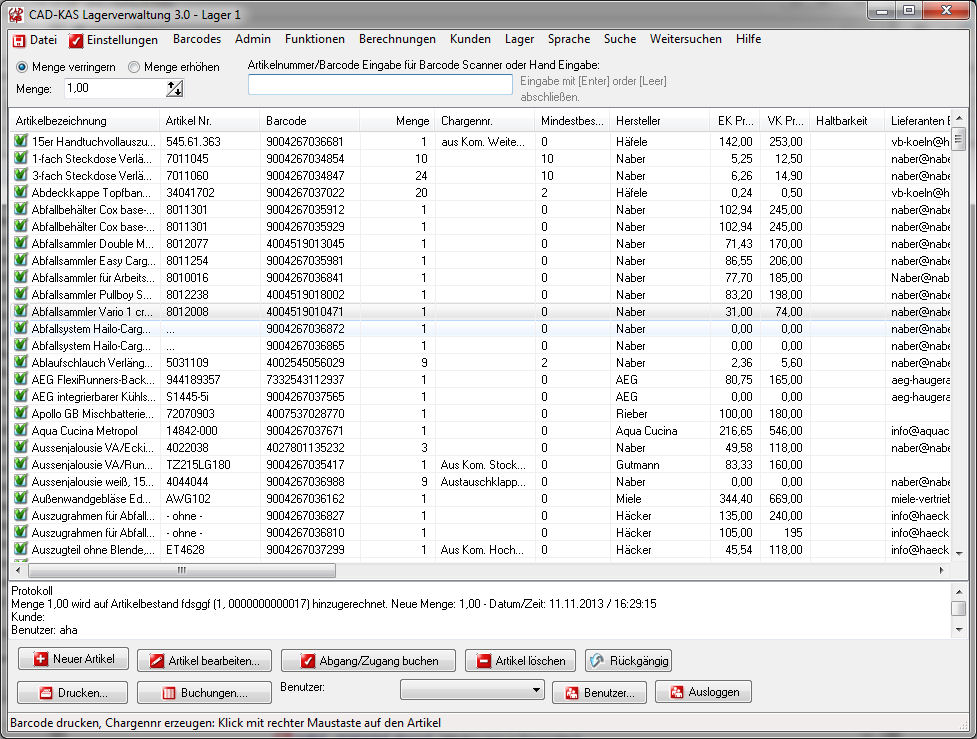Click the Ausloggen button
This screenshot has width=977, height=739.
click(705, 693)
